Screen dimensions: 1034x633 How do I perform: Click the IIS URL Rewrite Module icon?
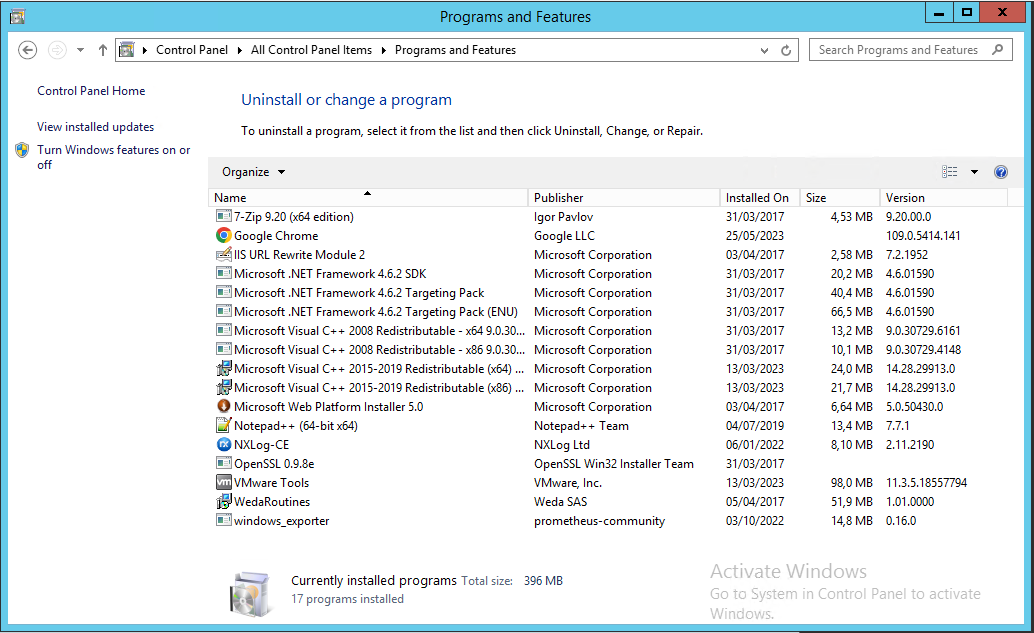click(x=224, y=255)
